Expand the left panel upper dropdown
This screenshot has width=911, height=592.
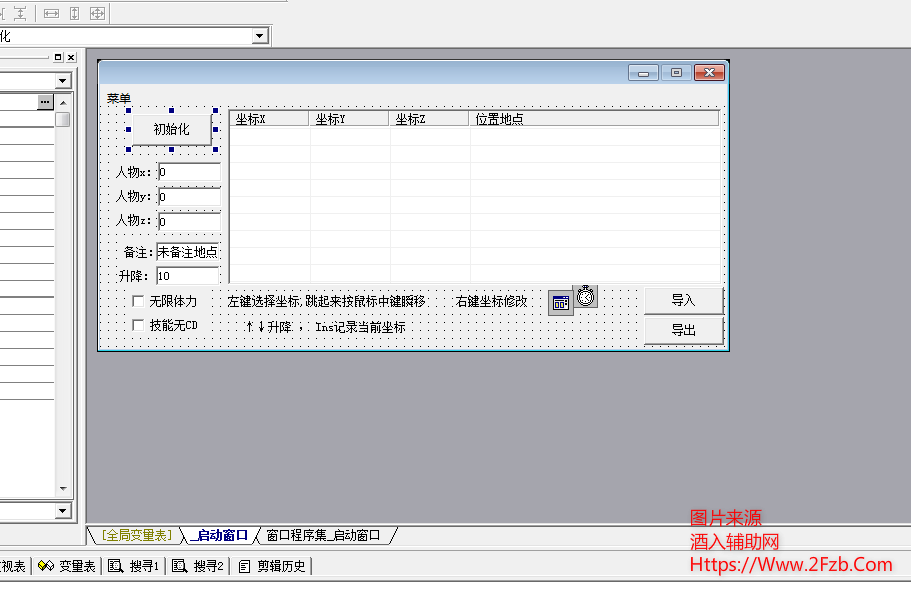tap(63, 81)
